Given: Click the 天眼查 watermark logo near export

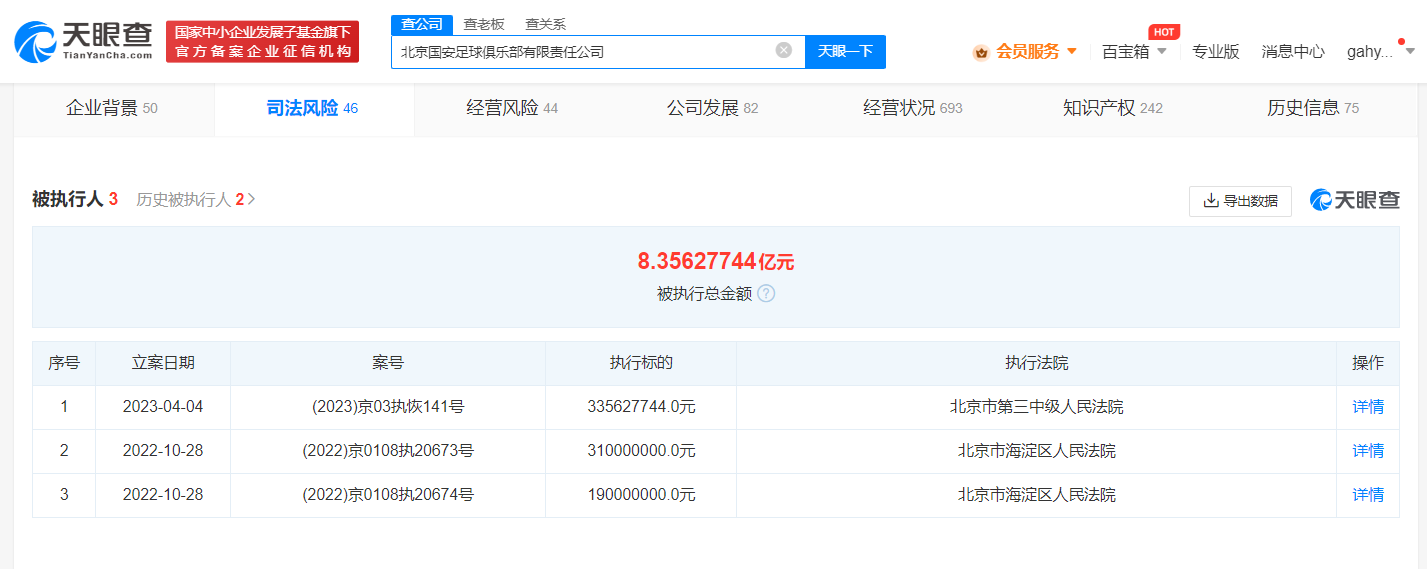Looking at the screenshot, I should click(x=1355, y=200).
